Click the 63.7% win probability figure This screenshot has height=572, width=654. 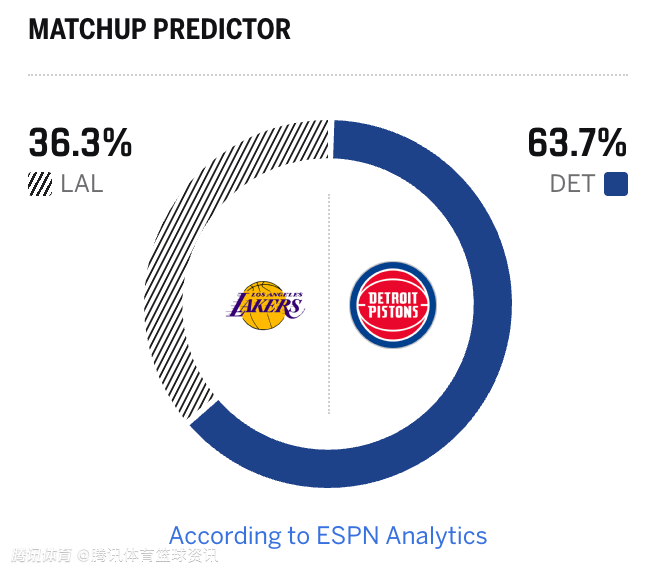tap(577, 144)
